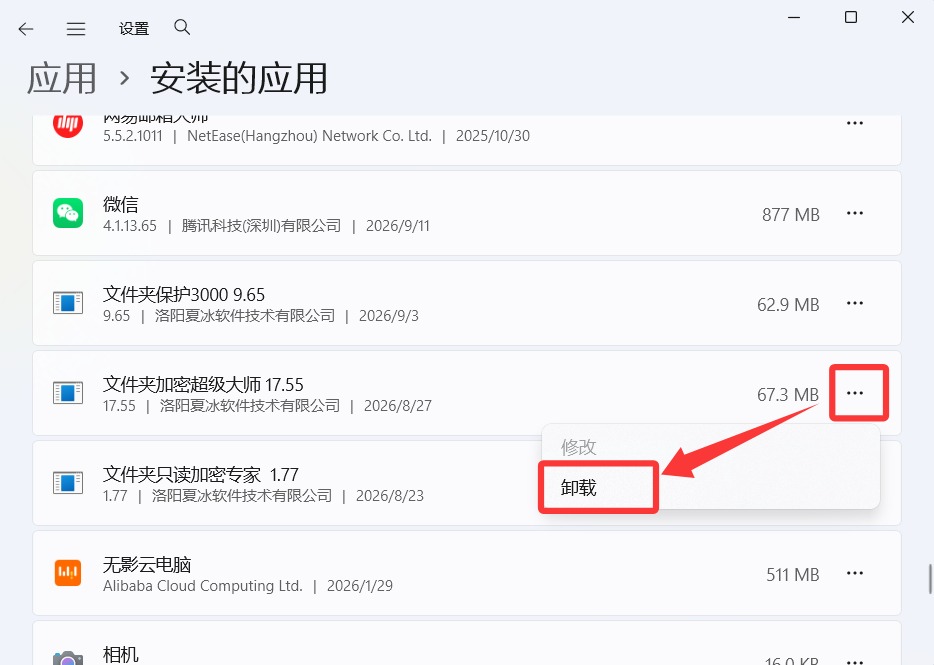Select the 文件夹只读加密专家 1.77 entry name
The height and width of the screenshot is (665, 934).
[201, 474]
